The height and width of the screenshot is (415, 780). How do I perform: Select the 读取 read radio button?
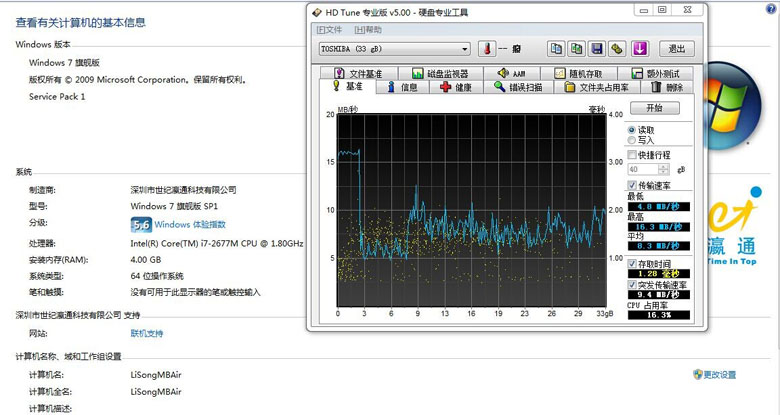coord(632,130)
